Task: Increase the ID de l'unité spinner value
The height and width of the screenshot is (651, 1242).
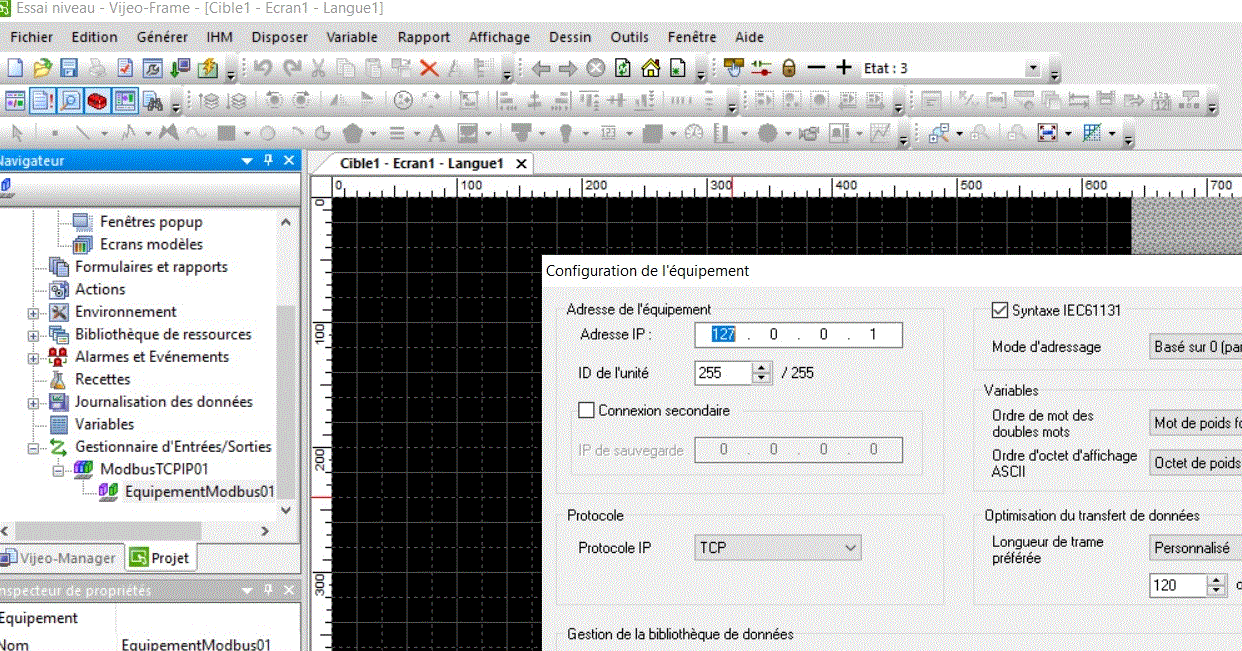Action: pyautogui.click(x=763, y=368)
